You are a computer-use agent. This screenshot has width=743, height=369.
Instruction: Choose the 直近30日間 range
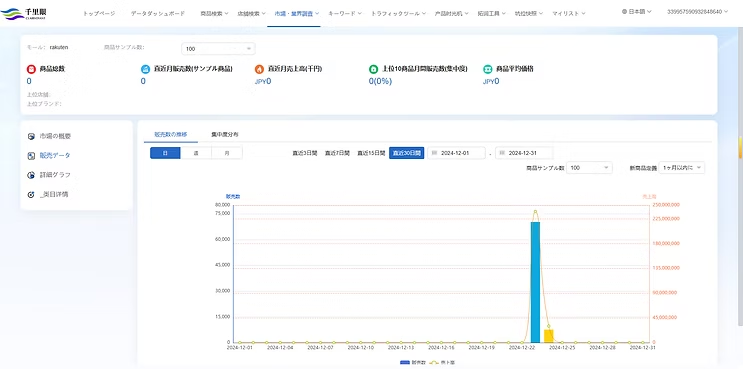point(407,153)
